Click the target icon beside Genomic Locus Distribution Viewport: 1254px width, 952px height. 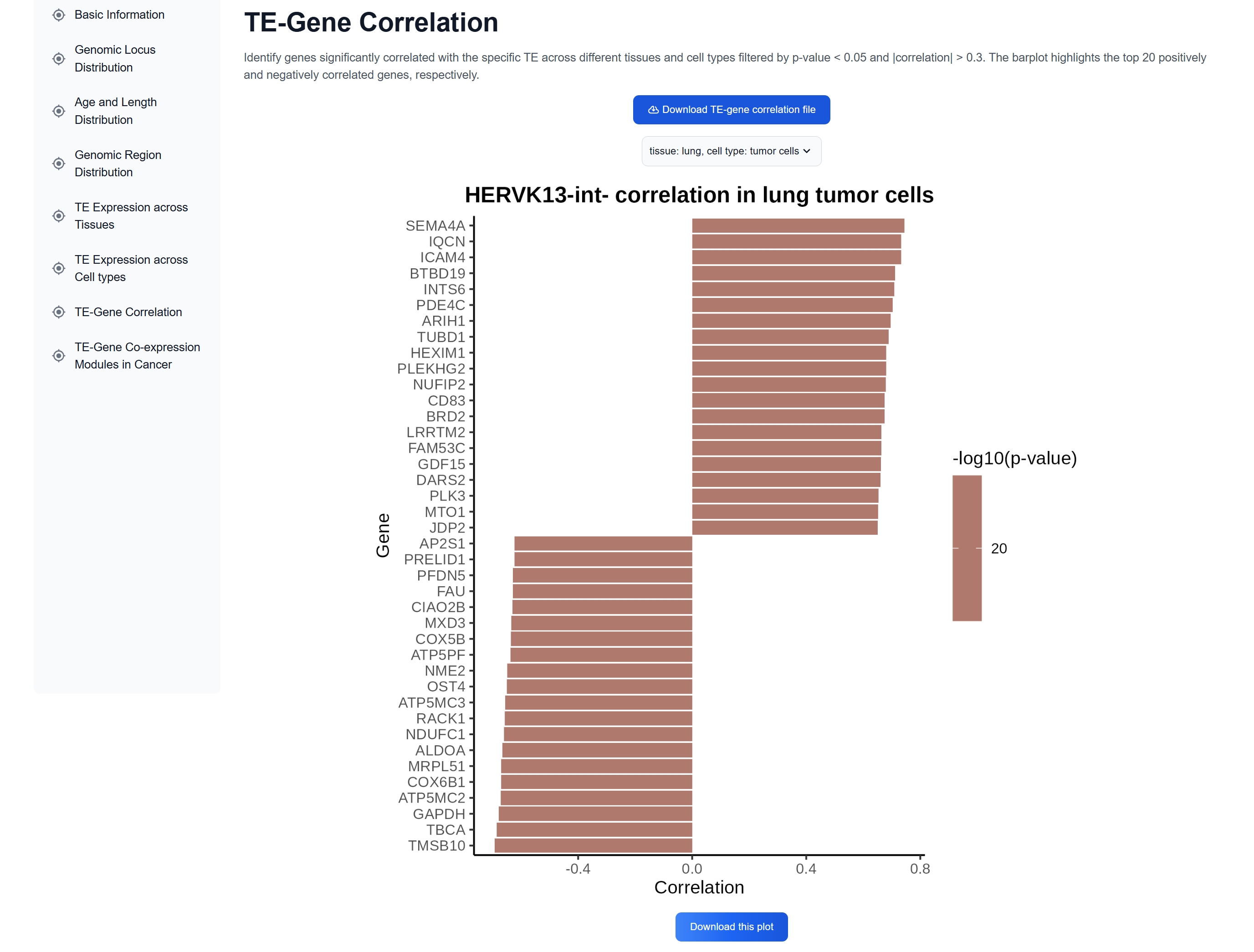click(x=58, y=58)
